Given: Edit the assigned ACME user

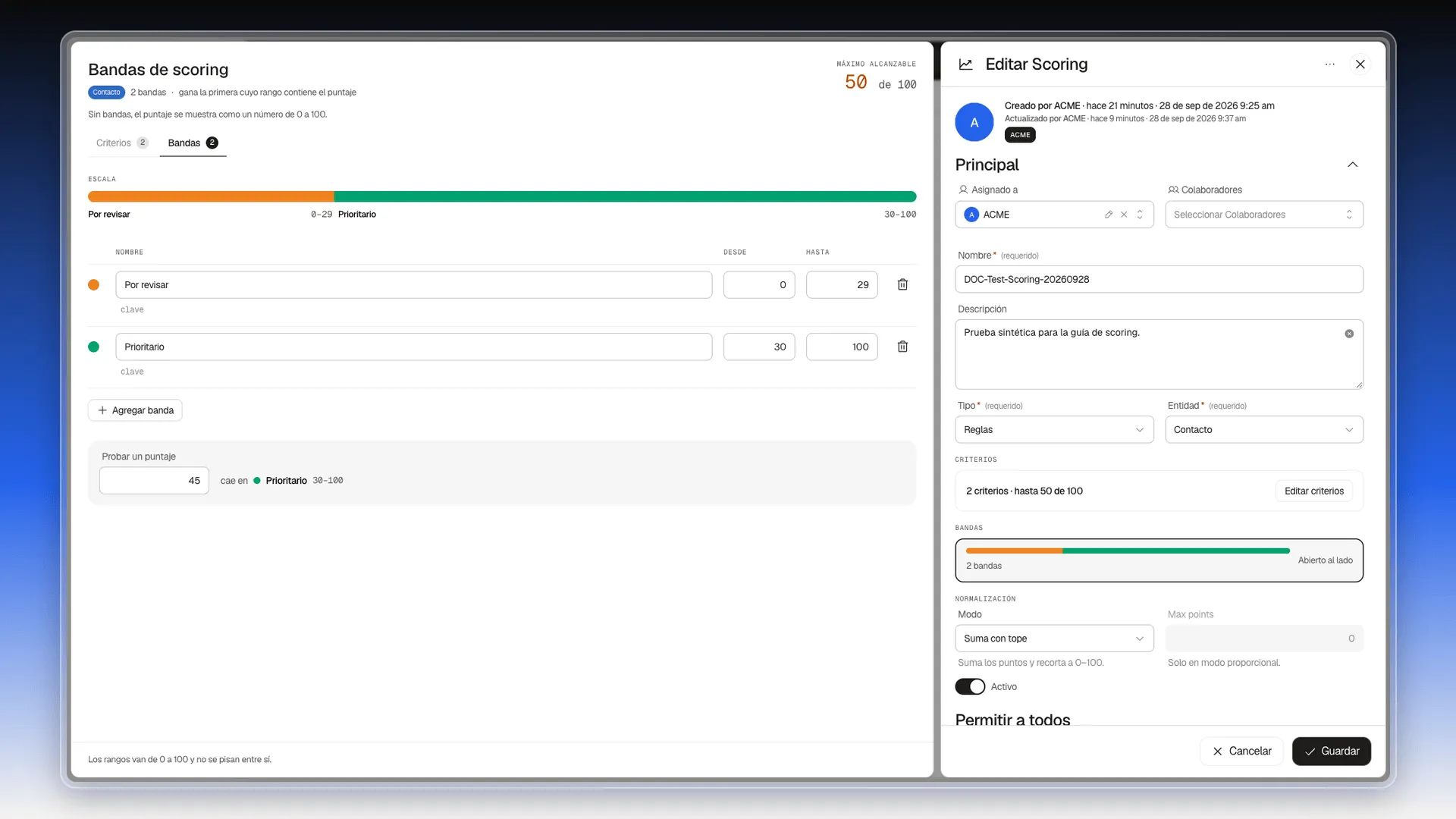Looking at the screenshot, I should coord(1109,215).
